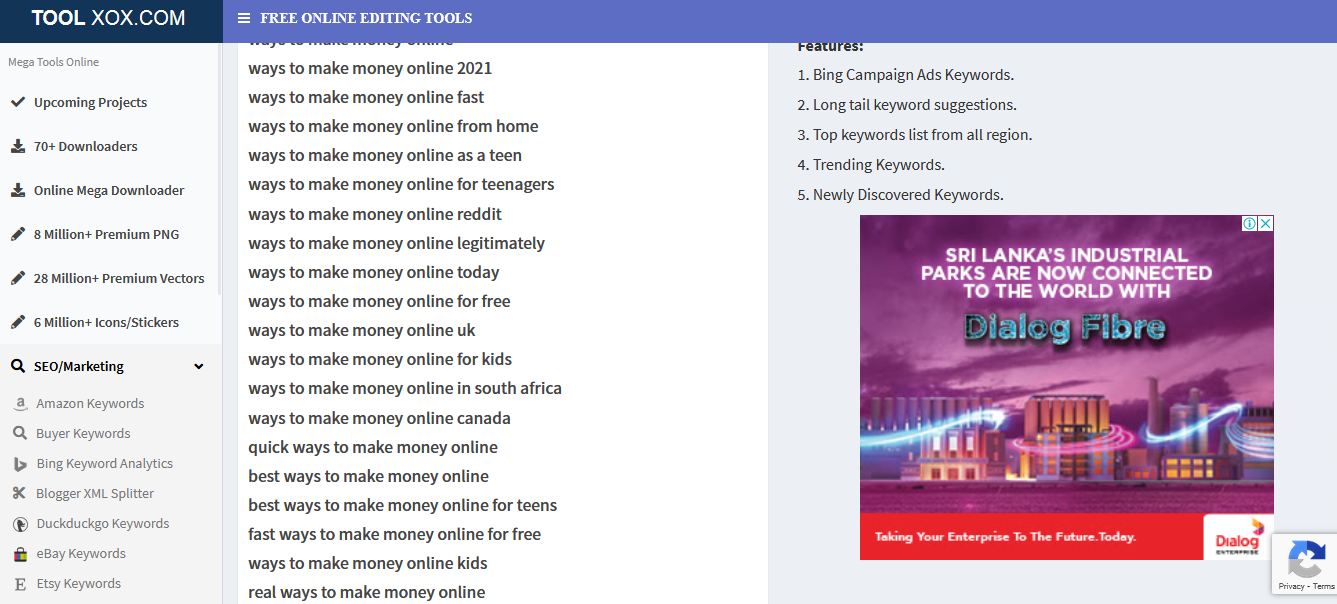Click 'Long tail keyword suggestions' feature text

point(915,105)
